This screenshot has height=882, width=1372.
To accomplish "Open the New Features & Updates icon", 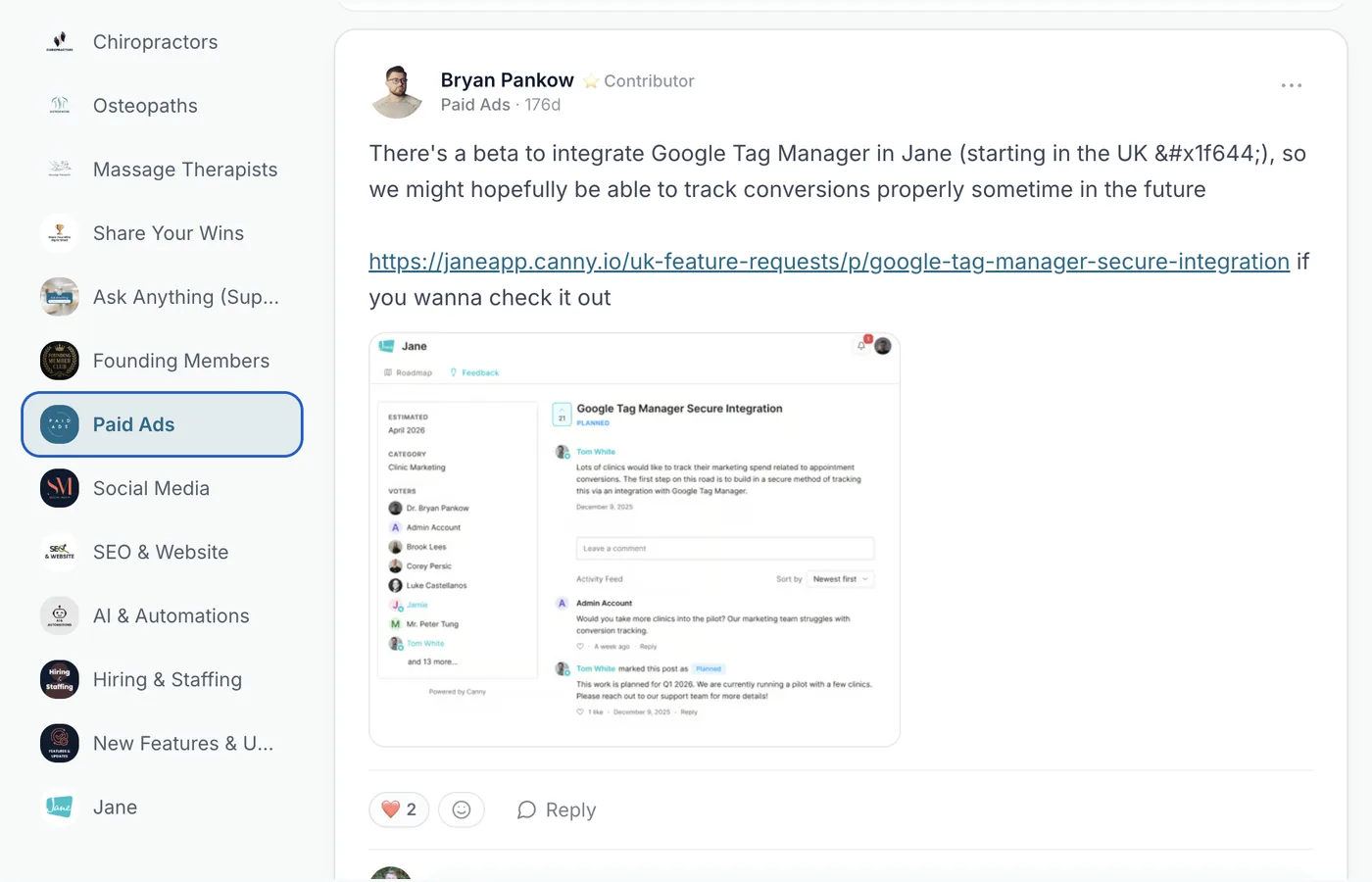I will [x=59, y=743].
